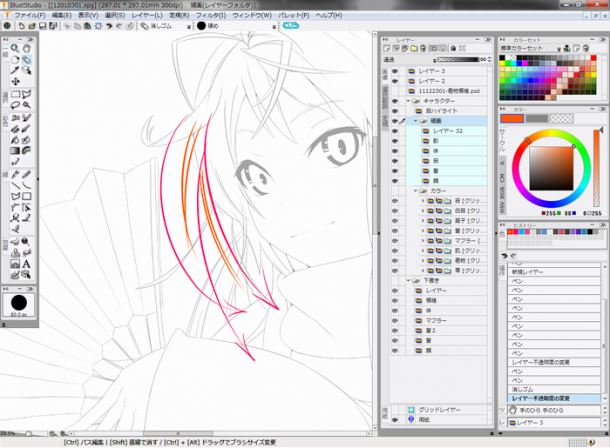610x448 pixels.
Task: Create a new raster layer in the layer panel
Action: coord(387,48)
